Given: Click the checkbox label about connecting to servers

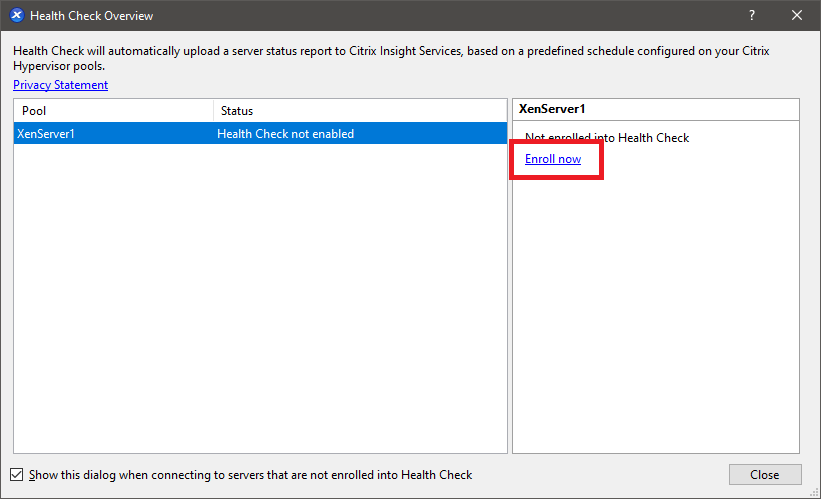Looking at the screenshot, I should [250, 475].
